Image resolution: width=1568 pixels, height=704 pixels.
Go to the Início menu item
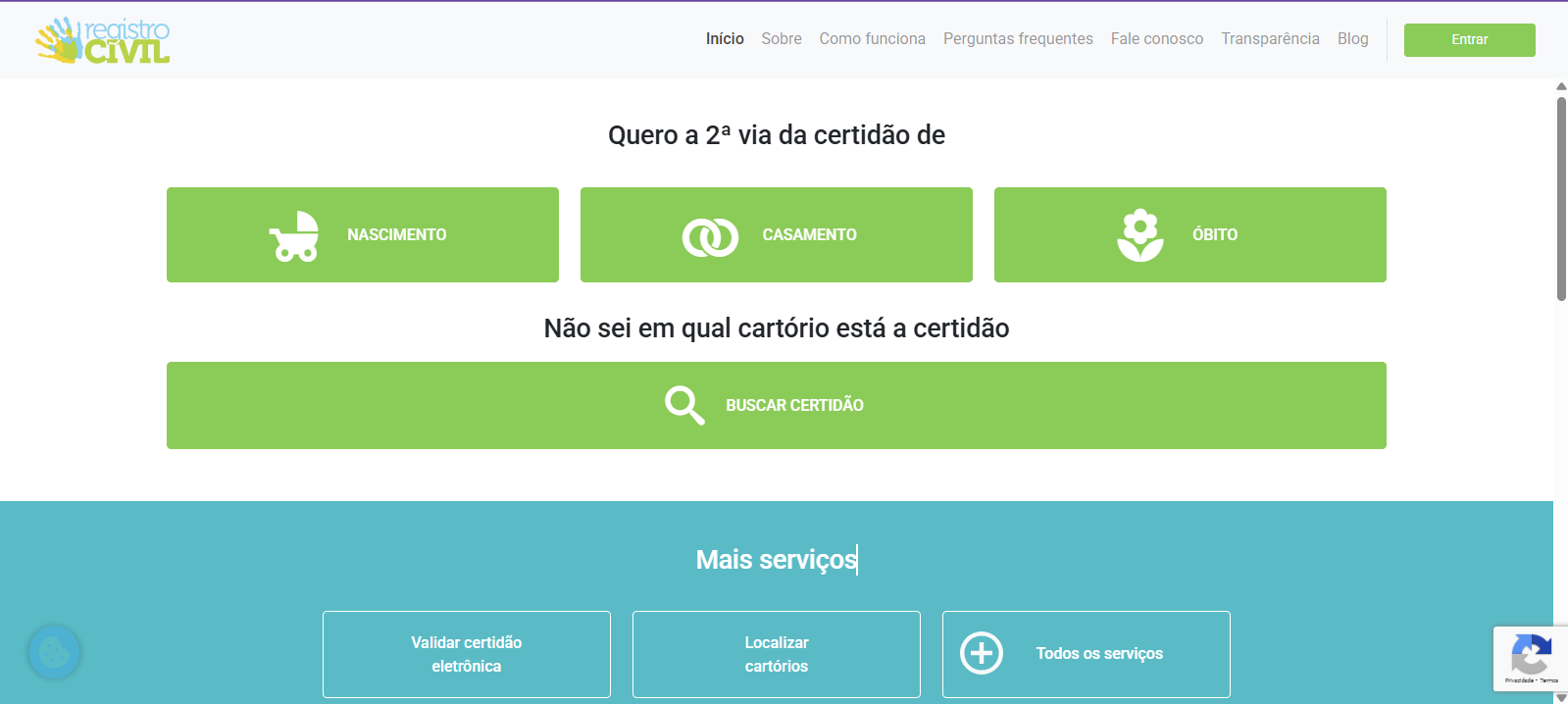coord(725,39)
